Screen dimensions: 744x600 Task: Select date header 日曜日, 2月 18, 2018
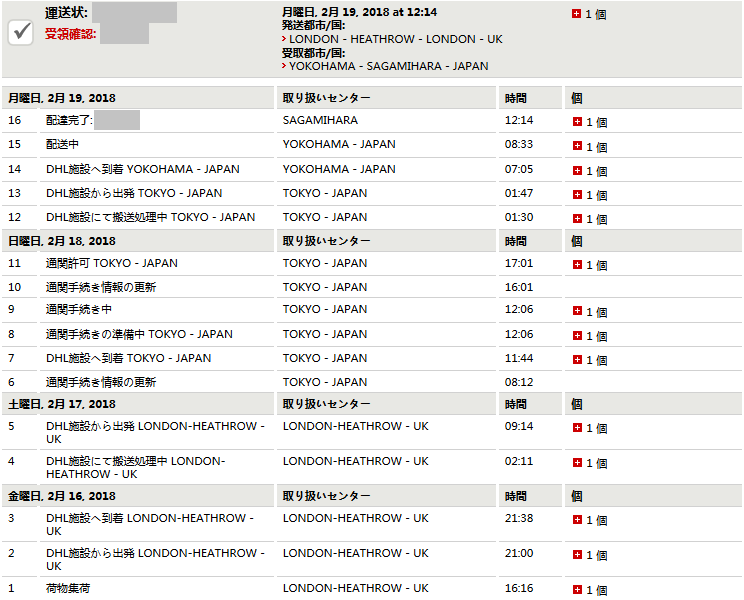click(x=62, y=241)
